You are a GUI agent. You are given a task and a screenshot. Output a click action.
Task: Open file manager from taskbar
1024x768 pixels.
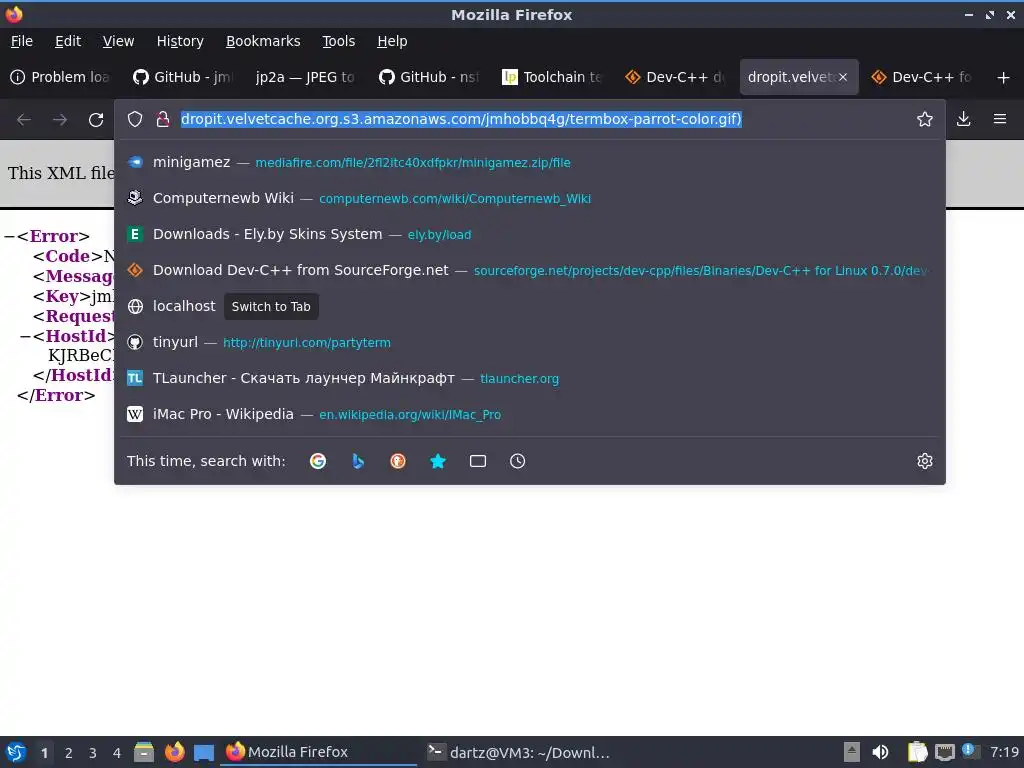144,752
